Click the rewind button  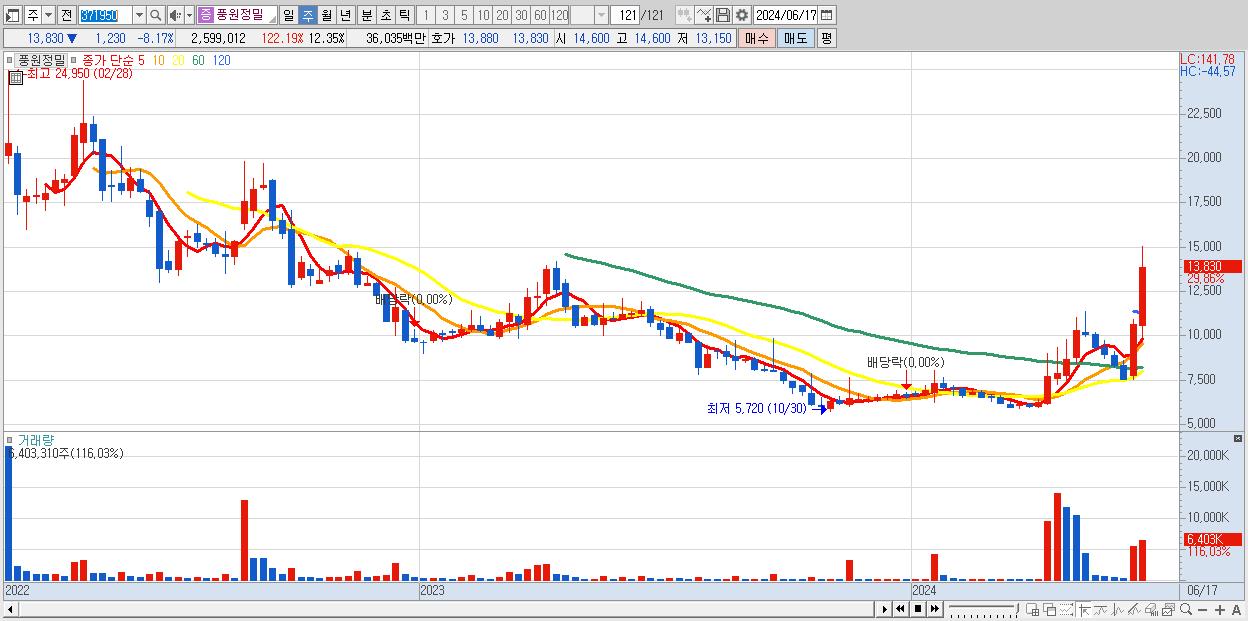900,609
